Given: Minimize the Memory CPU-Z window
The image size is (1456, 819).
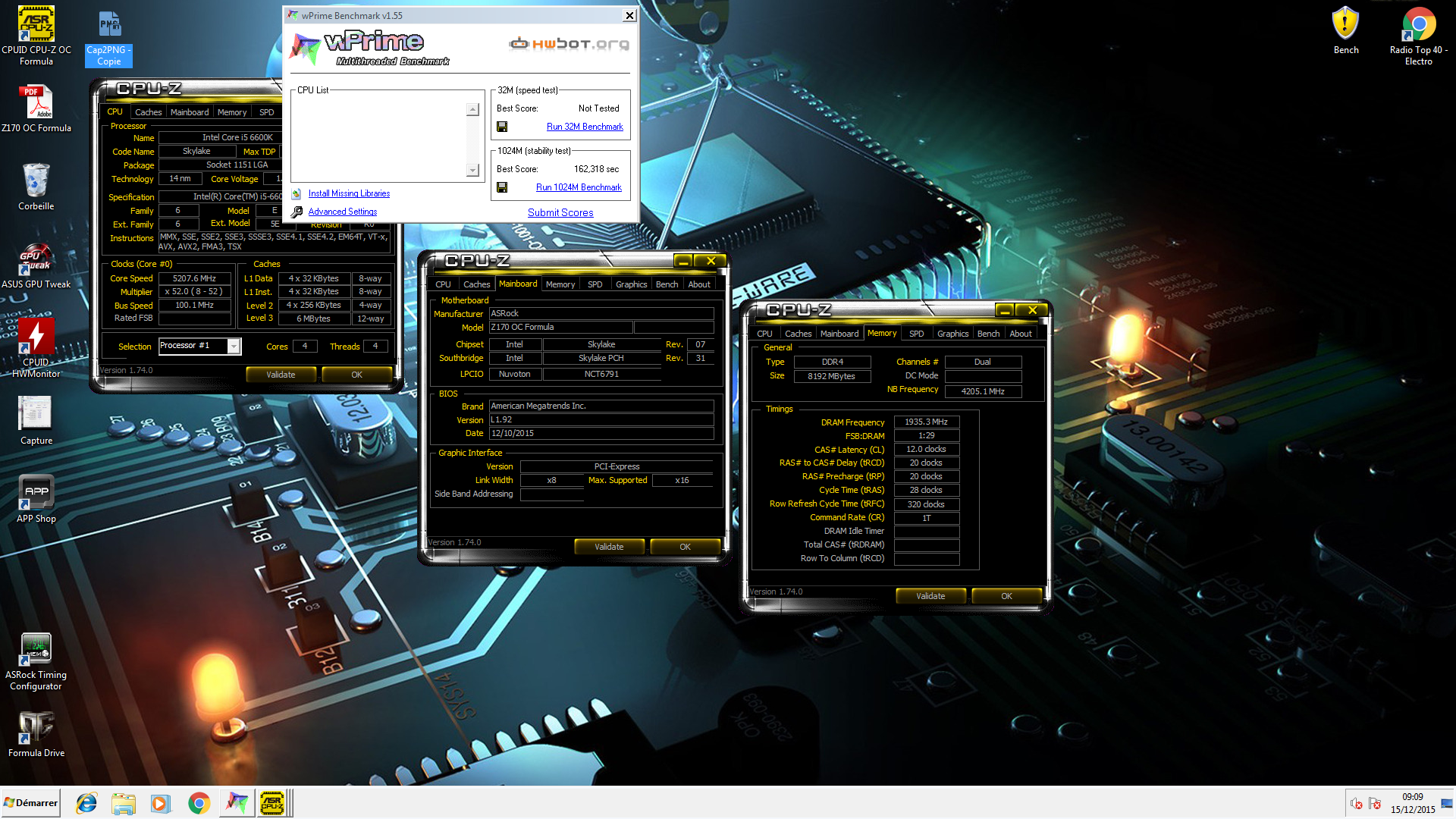Looking at the screenshot, I should [1005, 310].
